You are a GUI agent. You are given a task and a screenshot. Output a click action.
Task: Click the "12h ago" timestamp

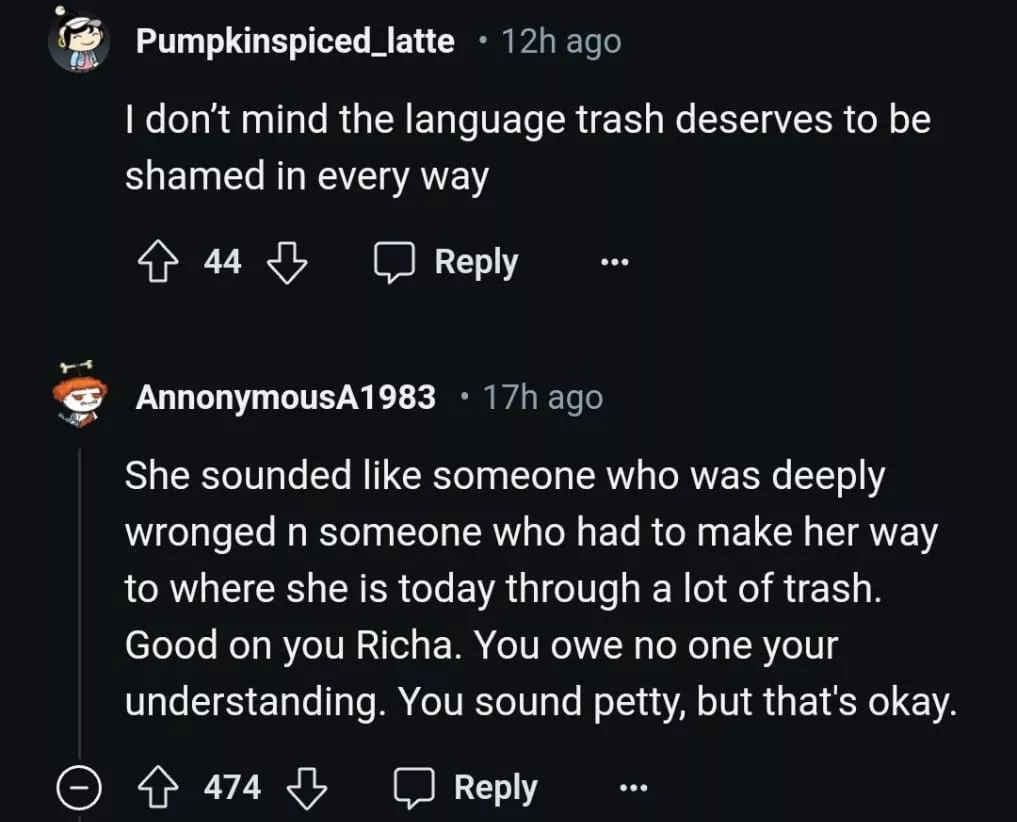560,42
